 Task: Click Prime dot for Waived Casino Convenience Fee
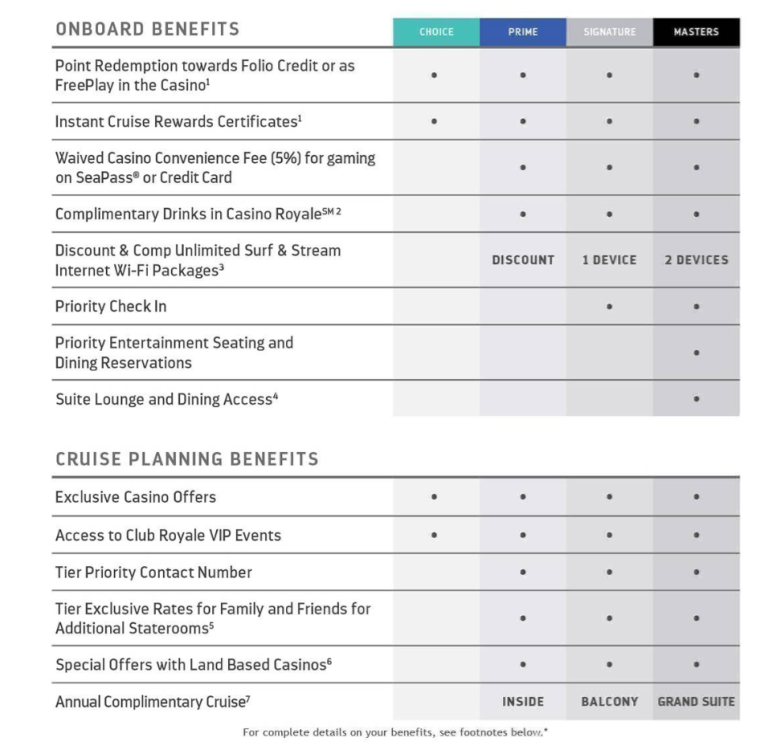point(523,167)
